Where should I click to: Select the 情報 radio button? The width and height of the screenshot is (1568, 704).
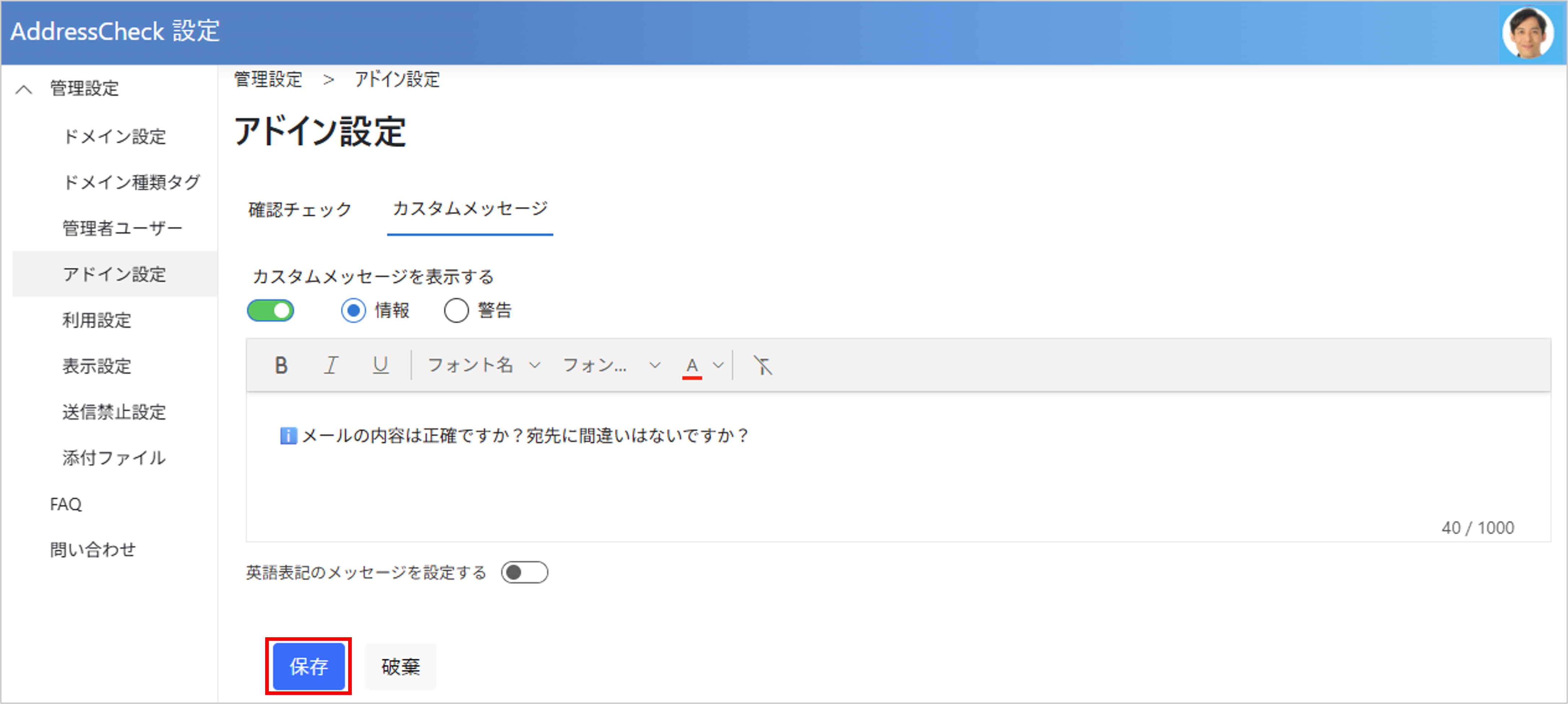coord(354,310)
